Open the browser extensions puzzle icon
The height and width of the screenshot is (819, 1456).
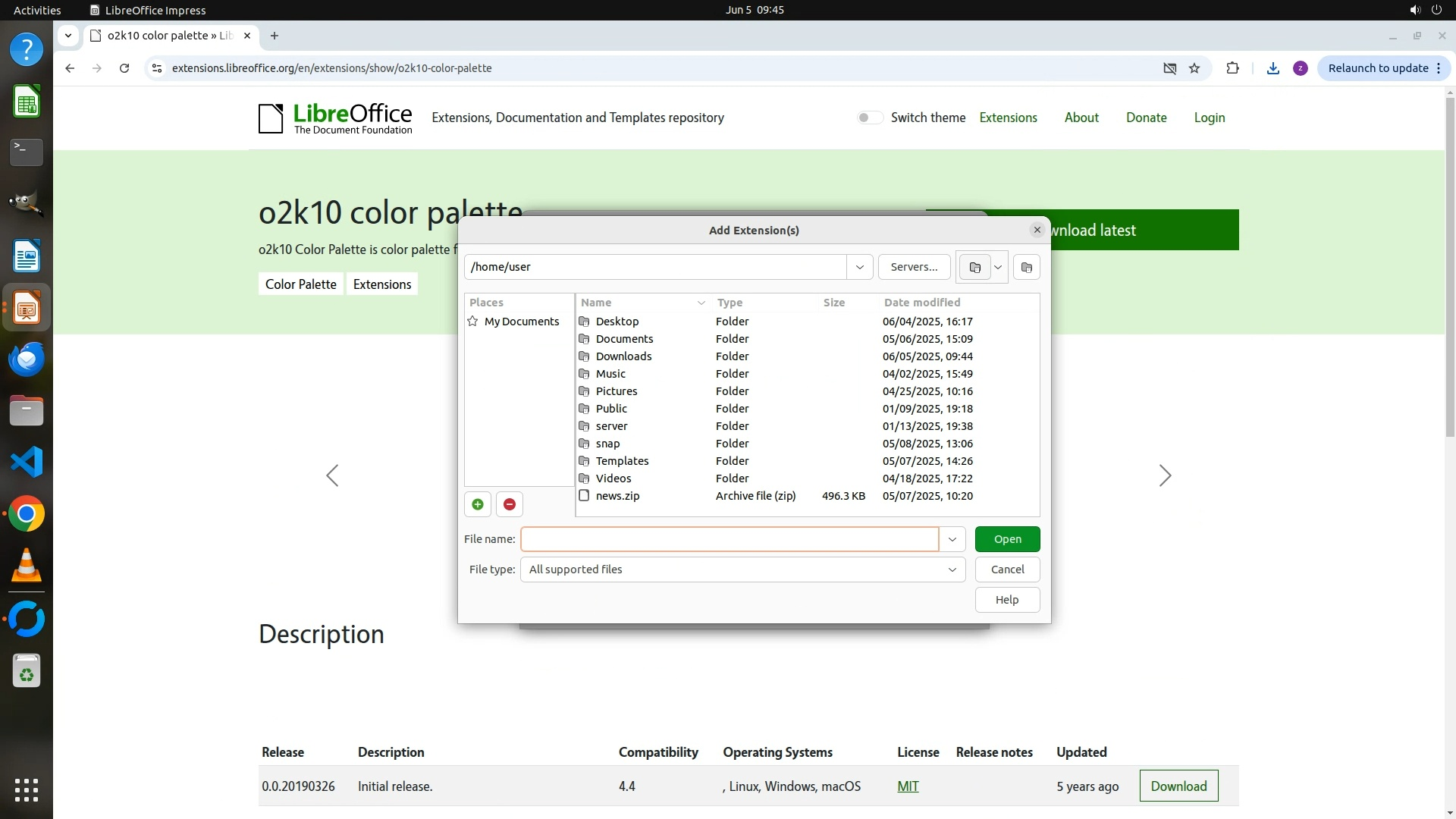[x=1232, y=68]
